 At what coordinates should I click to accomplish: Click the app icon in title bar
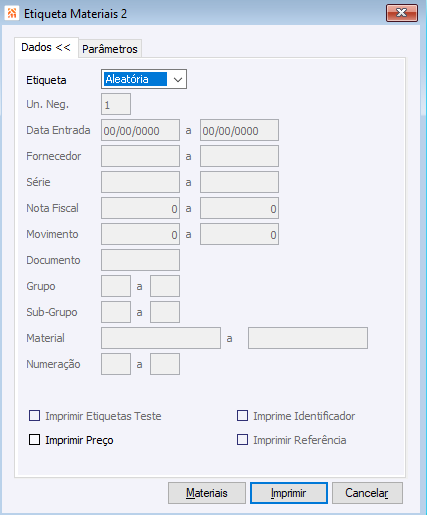12,14
